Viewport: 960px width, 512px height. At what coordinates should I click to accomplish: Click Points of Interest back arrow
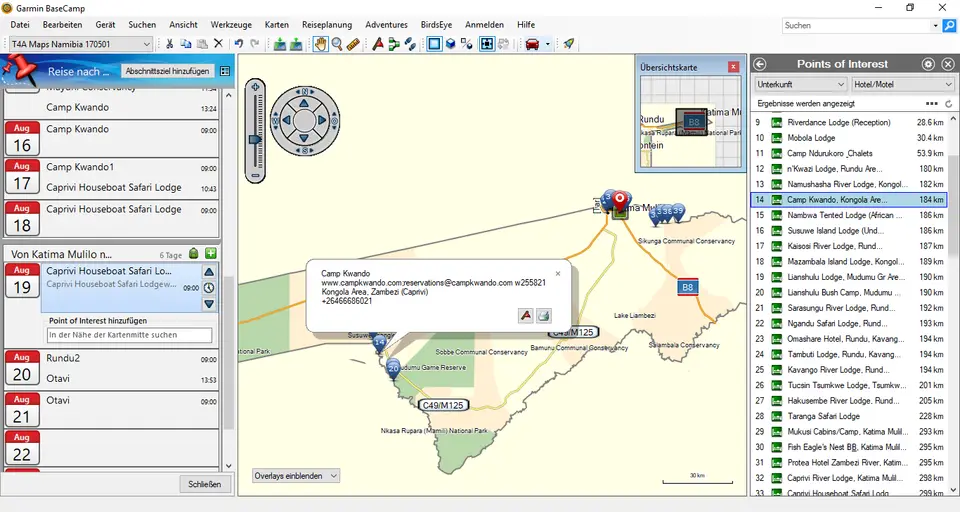[x=760, y=64]
